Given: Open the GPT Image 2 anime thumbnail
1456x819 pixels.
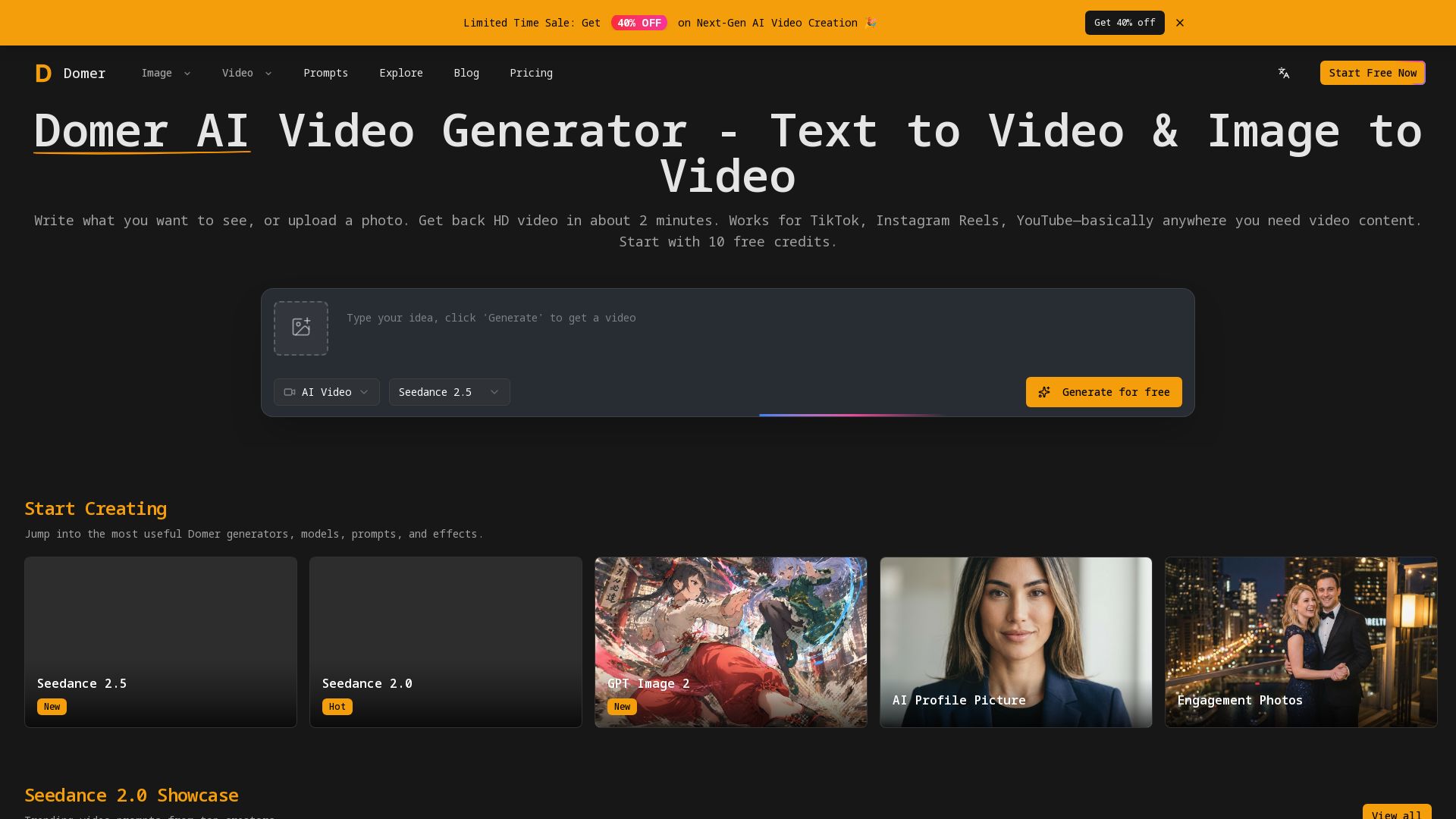Looking at the screenshot, I should pyautogui.click(x=731, y=642).
